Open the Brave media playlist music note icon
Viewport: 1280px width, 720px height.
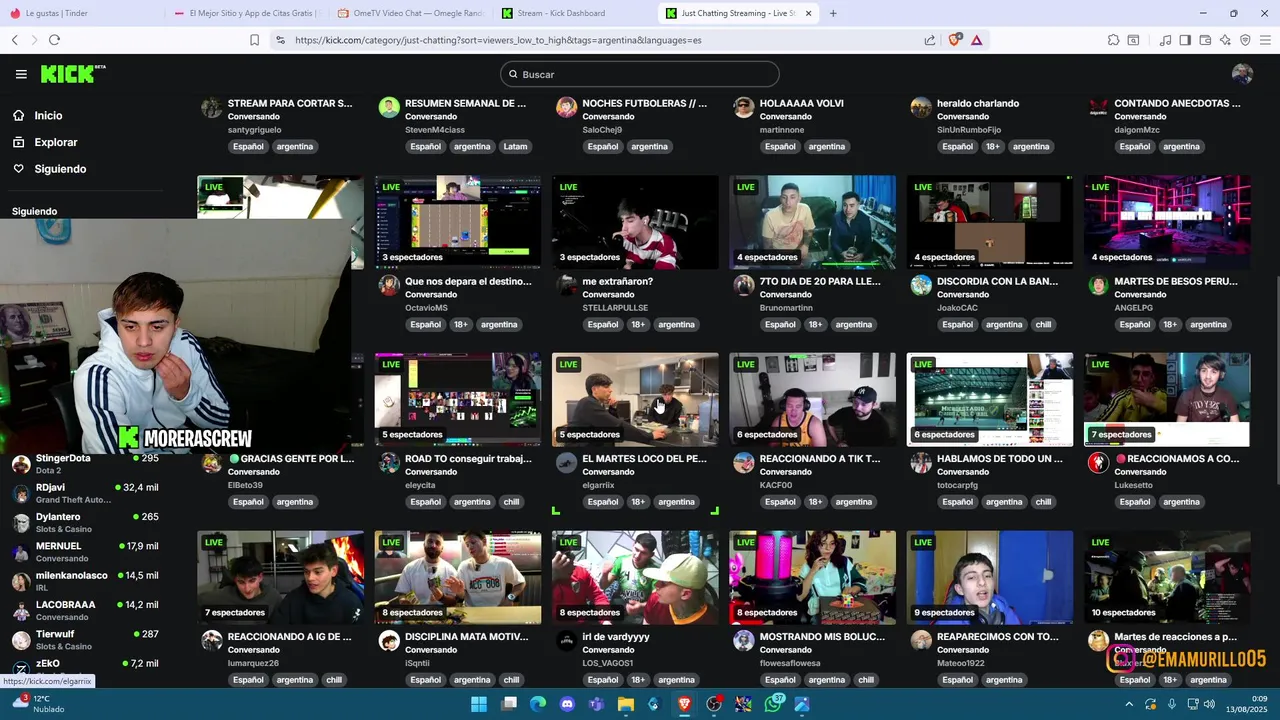1165,40
